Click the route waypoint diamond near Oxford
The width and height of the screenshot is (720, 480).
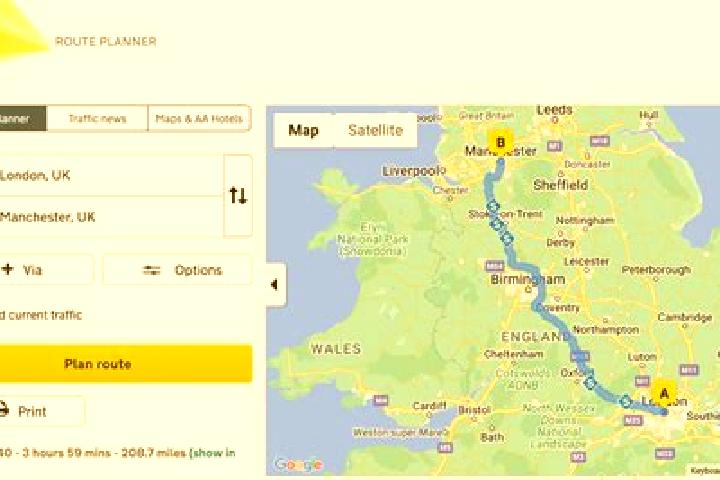tap(590, 382)
